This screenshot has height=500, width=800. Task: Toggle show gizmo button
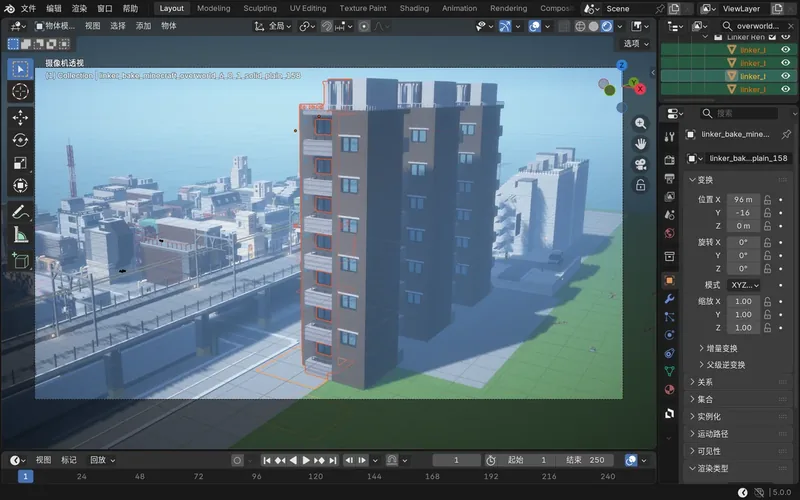click(x=505, y=26)
